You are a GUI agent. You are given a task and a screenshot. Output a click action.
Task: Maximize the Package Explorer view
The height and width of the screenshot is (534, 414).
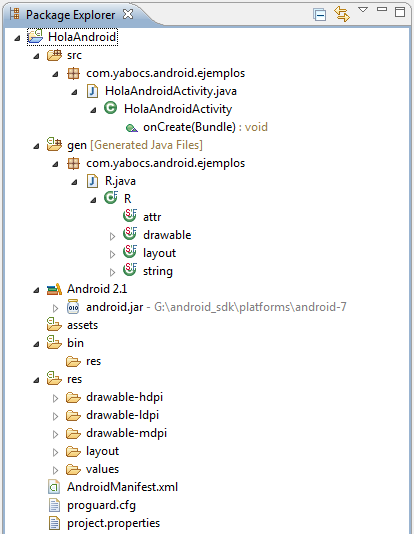click(x=400, y=12)
